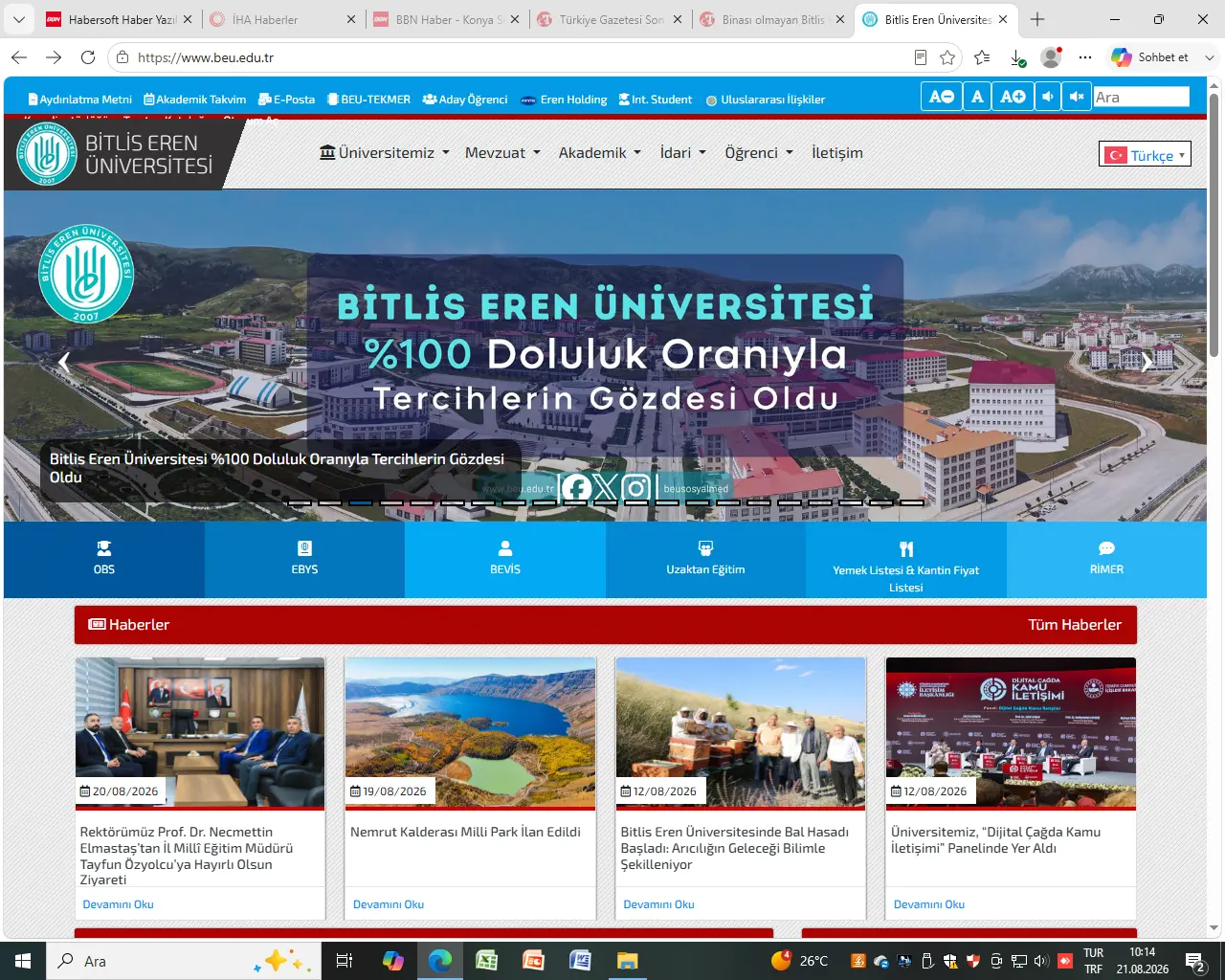
Task: Click browser Back arrow
Action: point(19,57)
